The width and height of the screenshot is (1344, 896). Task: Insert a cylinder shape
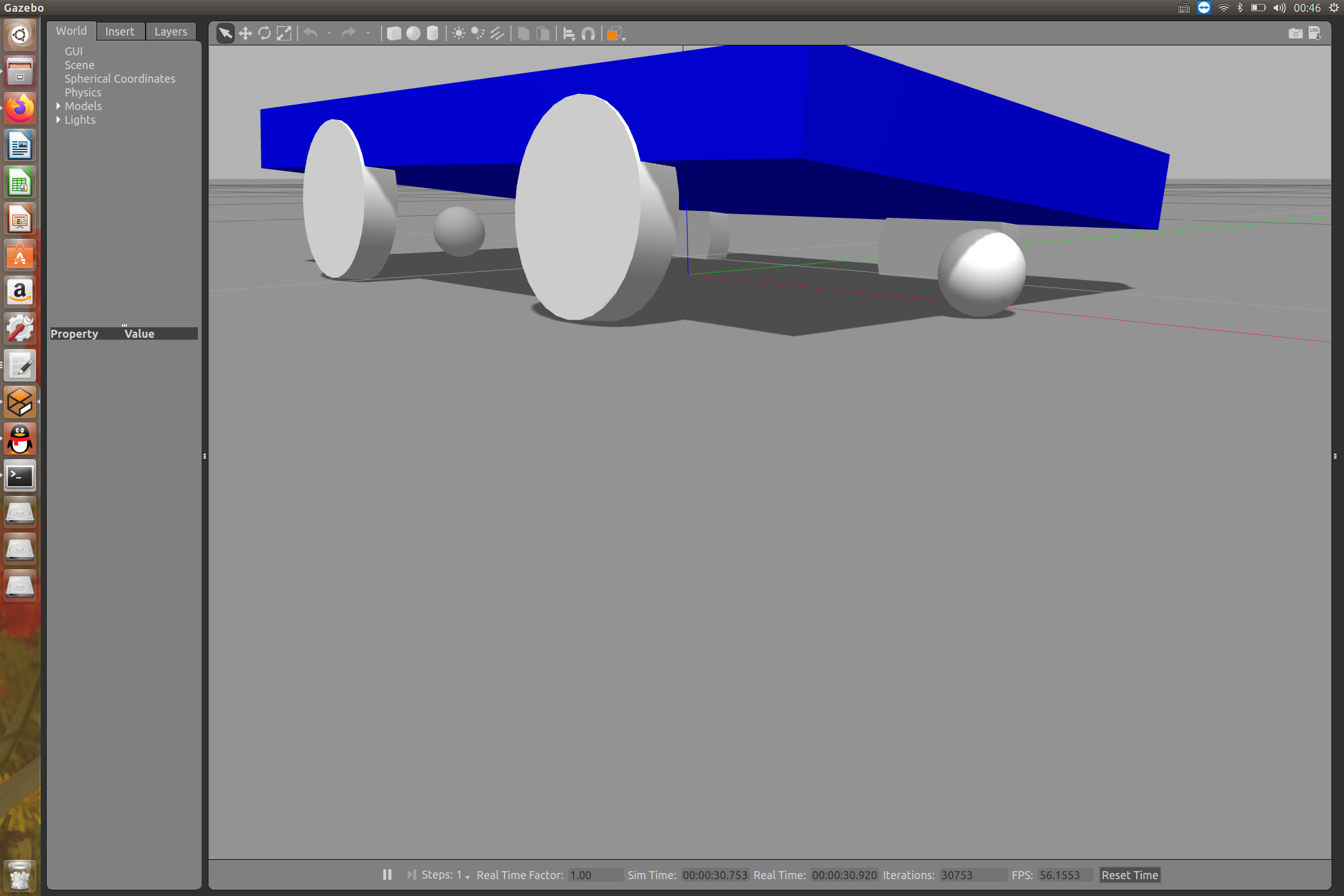tap(432, 34)
